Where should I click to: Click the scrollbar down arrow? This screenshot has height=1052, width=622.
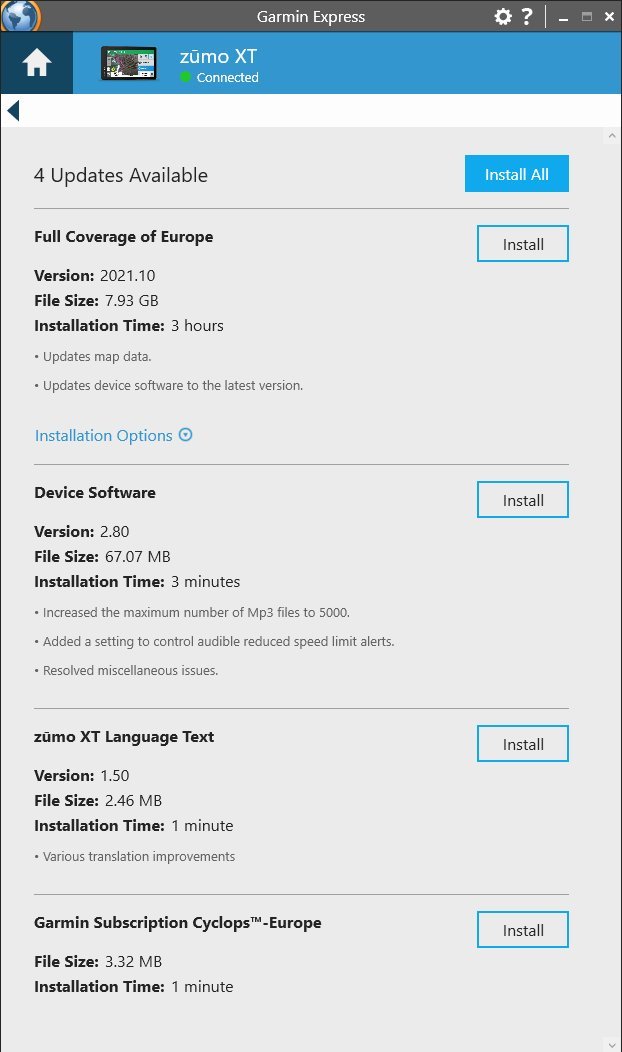coord(611,1045)
